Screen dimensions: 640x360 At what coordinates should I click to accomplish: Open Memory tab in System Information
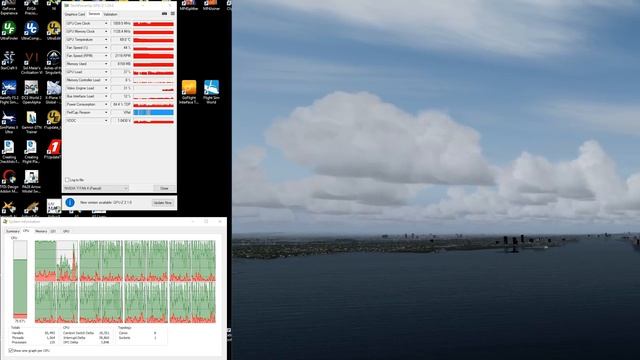(x=41, y=231)
